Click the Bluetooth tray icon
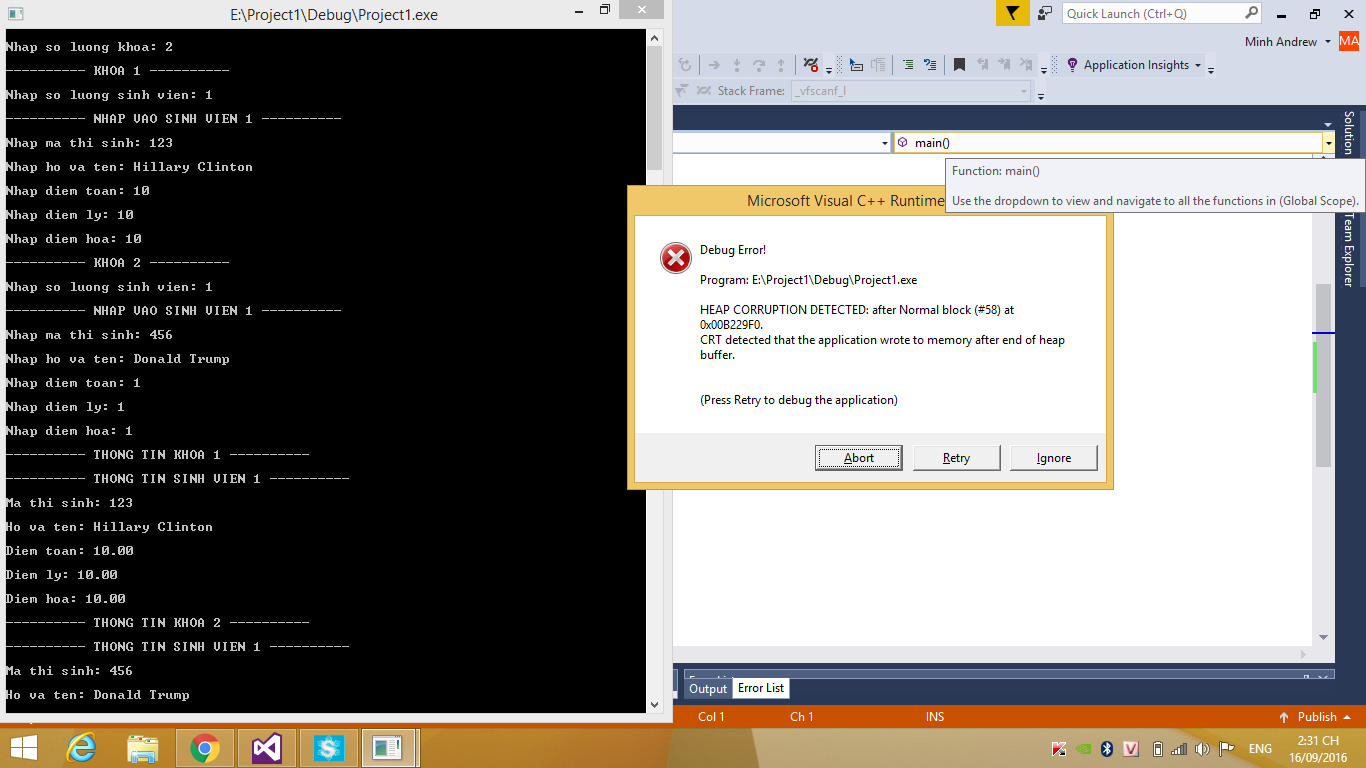The width and height of the screenshot is (1366, 768). 1107,749
